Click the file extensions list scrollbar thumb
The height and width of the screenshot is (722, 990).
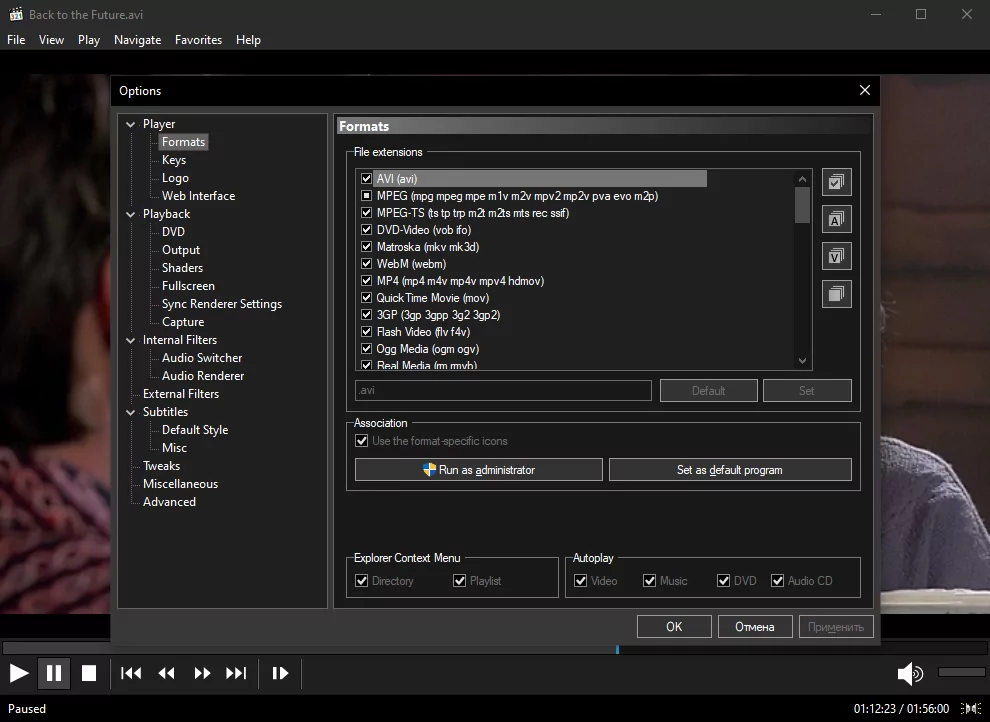pyautogui.click(x=802, y=205)
